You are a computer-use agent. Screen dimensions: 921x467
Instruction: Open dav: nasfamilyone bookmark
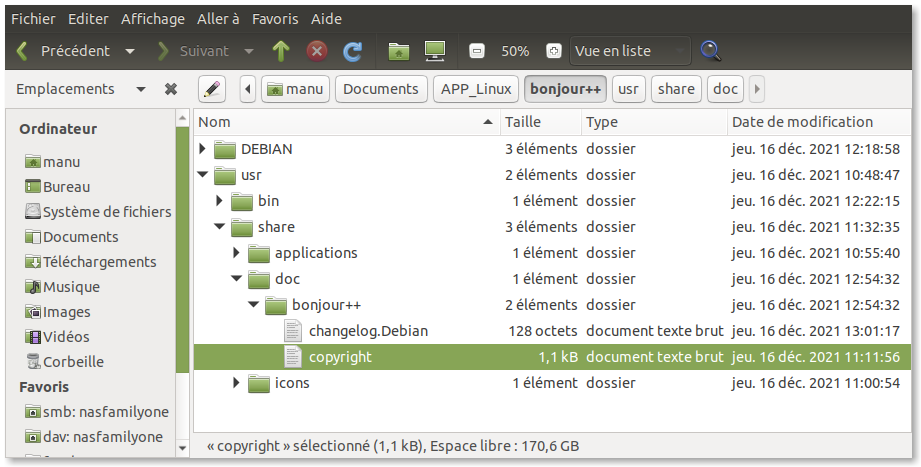click(x=94, y=436)
